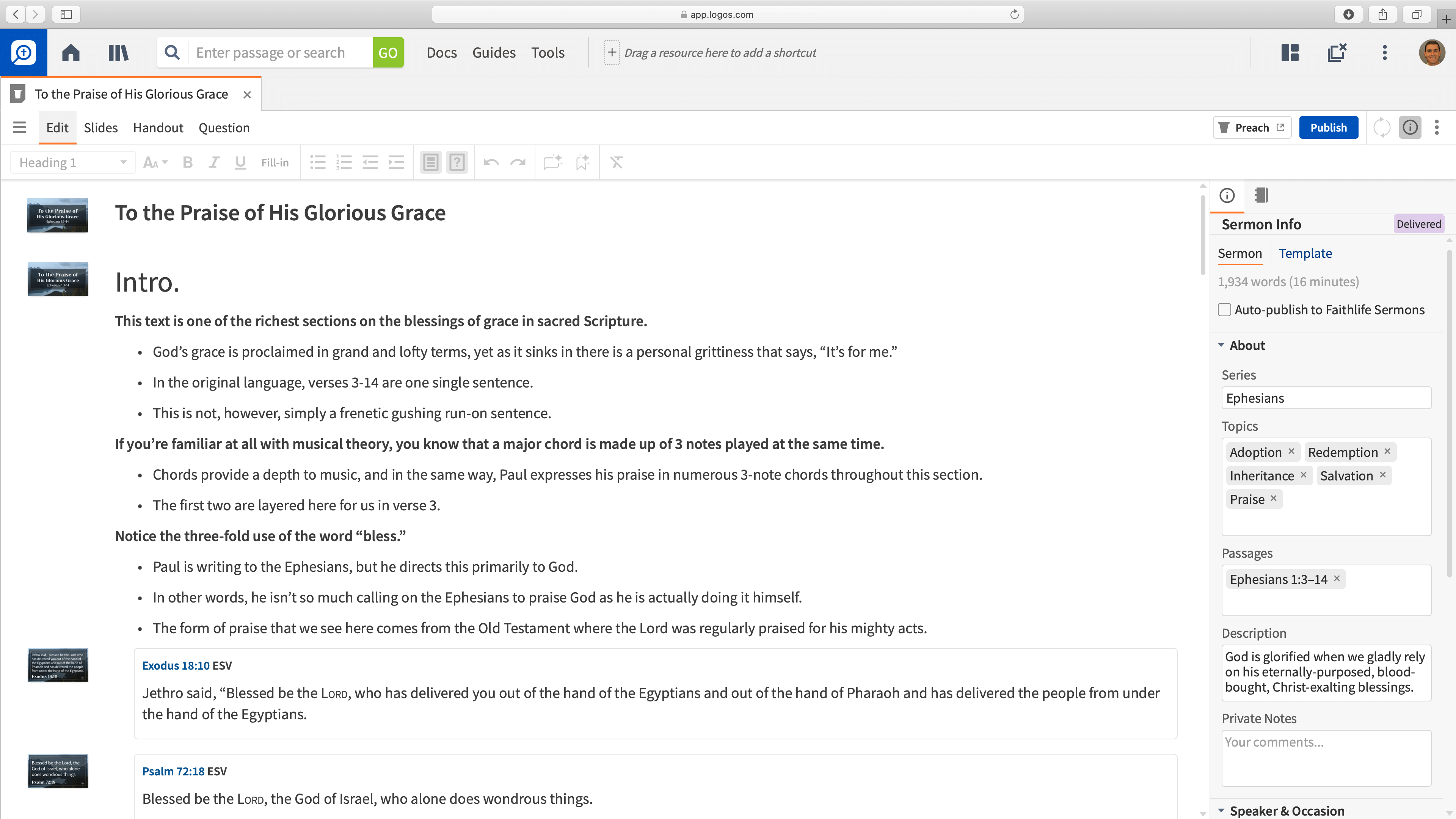Click the close-all-panels icon
1456x819 pixels.
(1337, 53)
